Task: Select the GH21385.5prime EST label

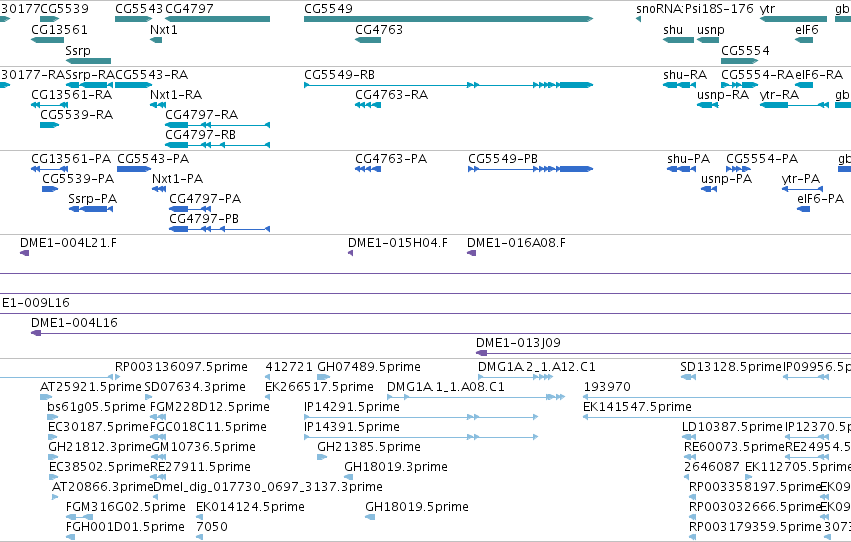Action: [x=369, y=448]
